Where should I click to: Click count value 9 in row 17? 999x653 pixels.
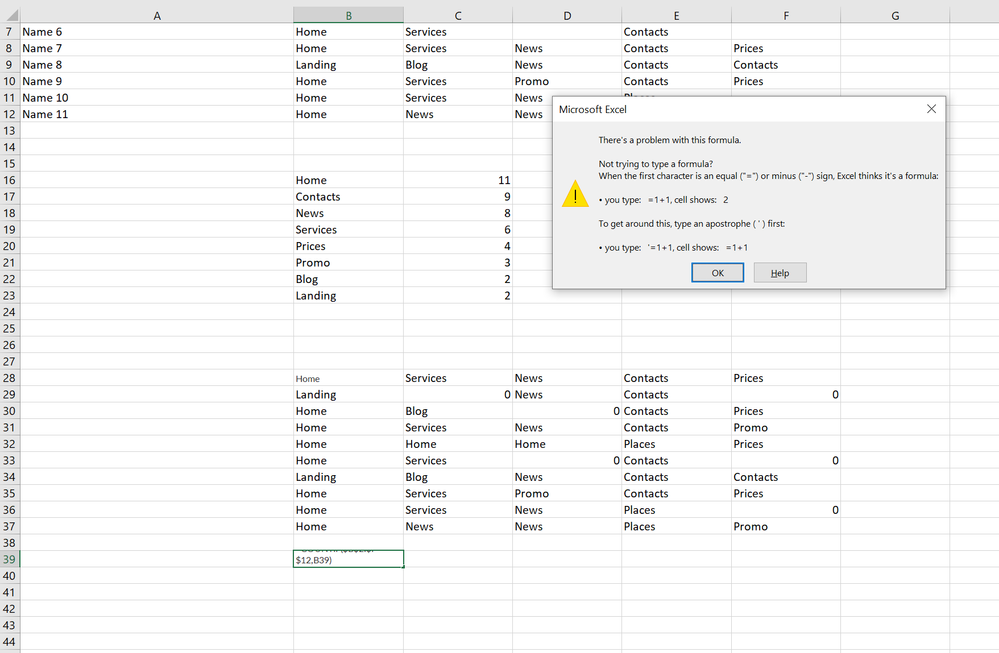click(458, 197)
